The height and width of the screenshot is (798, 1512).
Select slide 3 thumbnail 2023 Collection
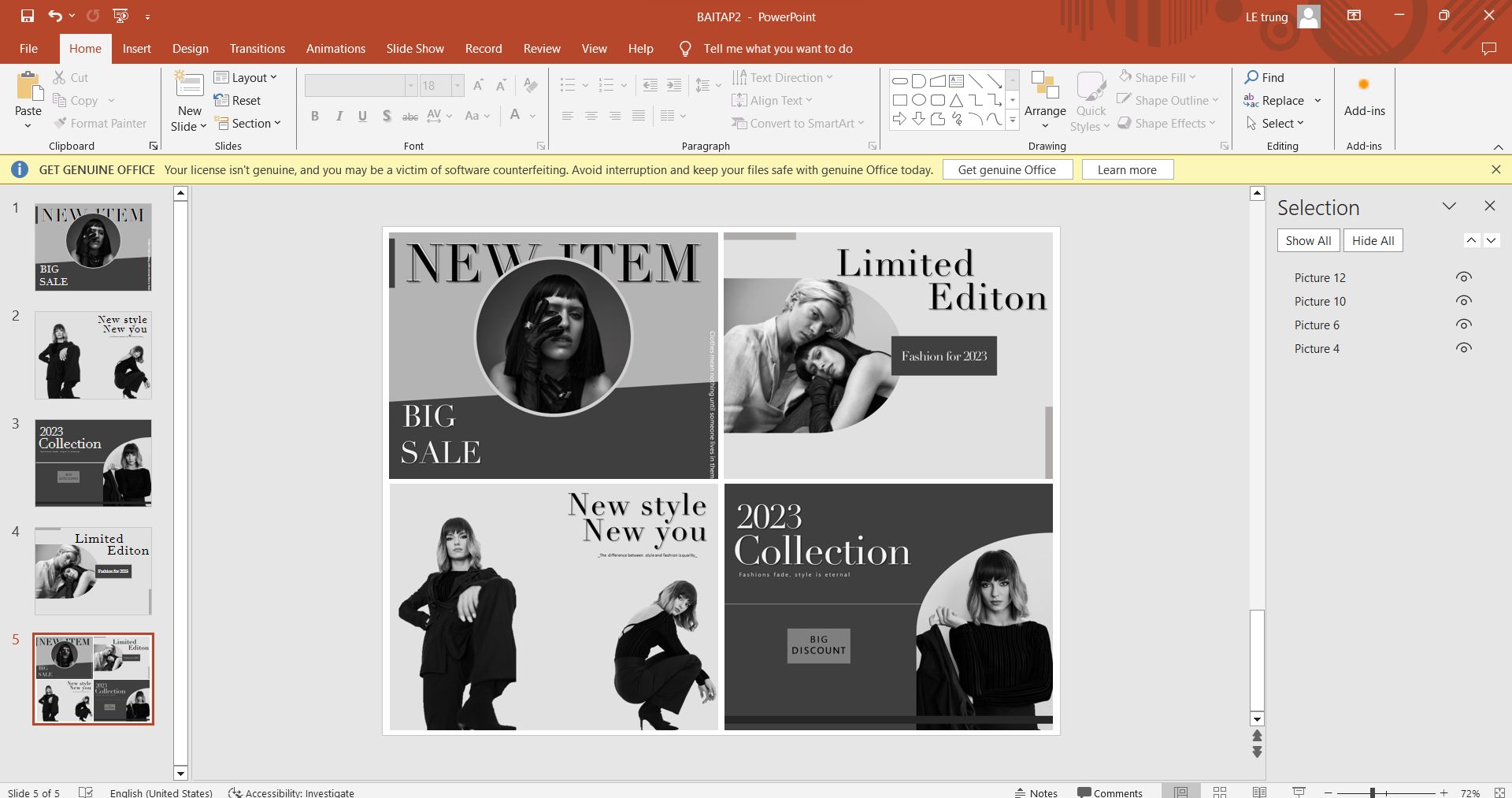tap(93, 463)
